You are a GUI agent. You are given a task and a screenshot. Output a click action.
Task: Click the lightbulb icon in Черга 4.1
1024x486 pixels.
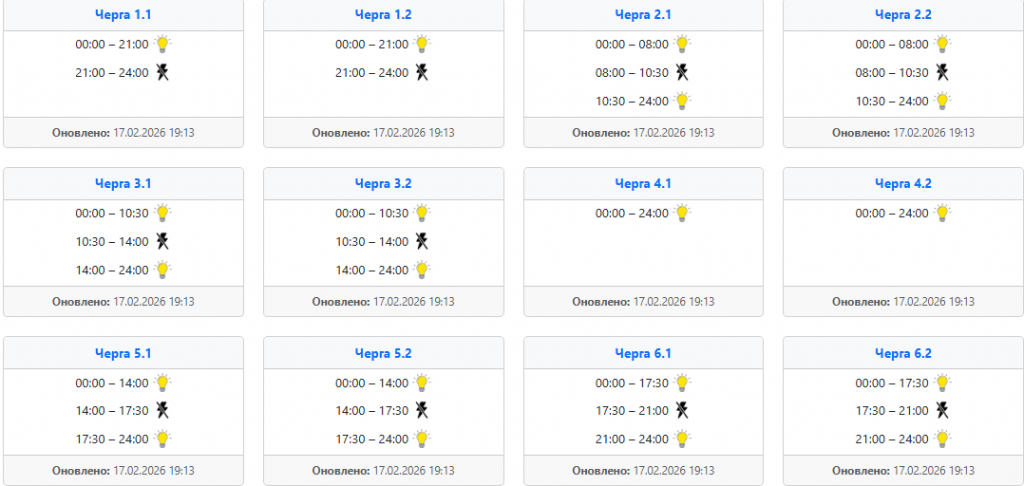coord(682,213)
